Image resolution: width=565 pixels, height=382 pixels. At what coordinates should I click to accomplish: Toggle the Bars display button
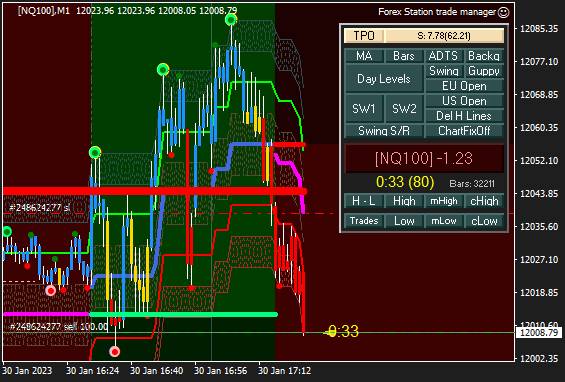(x=404, y=56)
